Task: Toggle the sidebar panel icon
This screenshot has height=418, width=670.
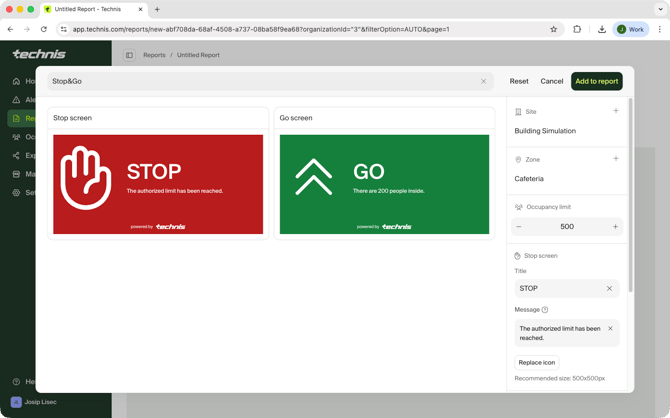Action: click(x=129, y=55)
